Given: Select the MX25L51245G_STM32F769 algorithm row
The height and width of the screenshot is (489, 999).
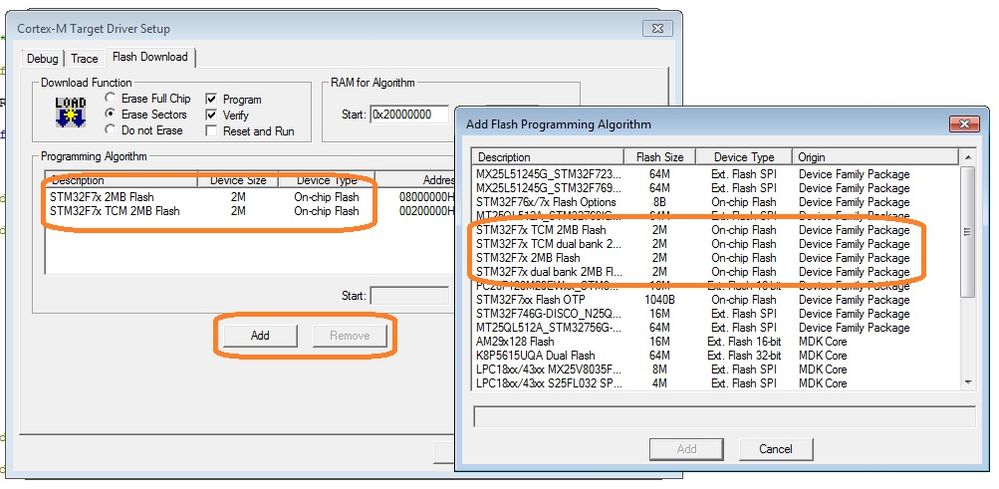Looking at the screenshot, I should (x=715, y=188).
